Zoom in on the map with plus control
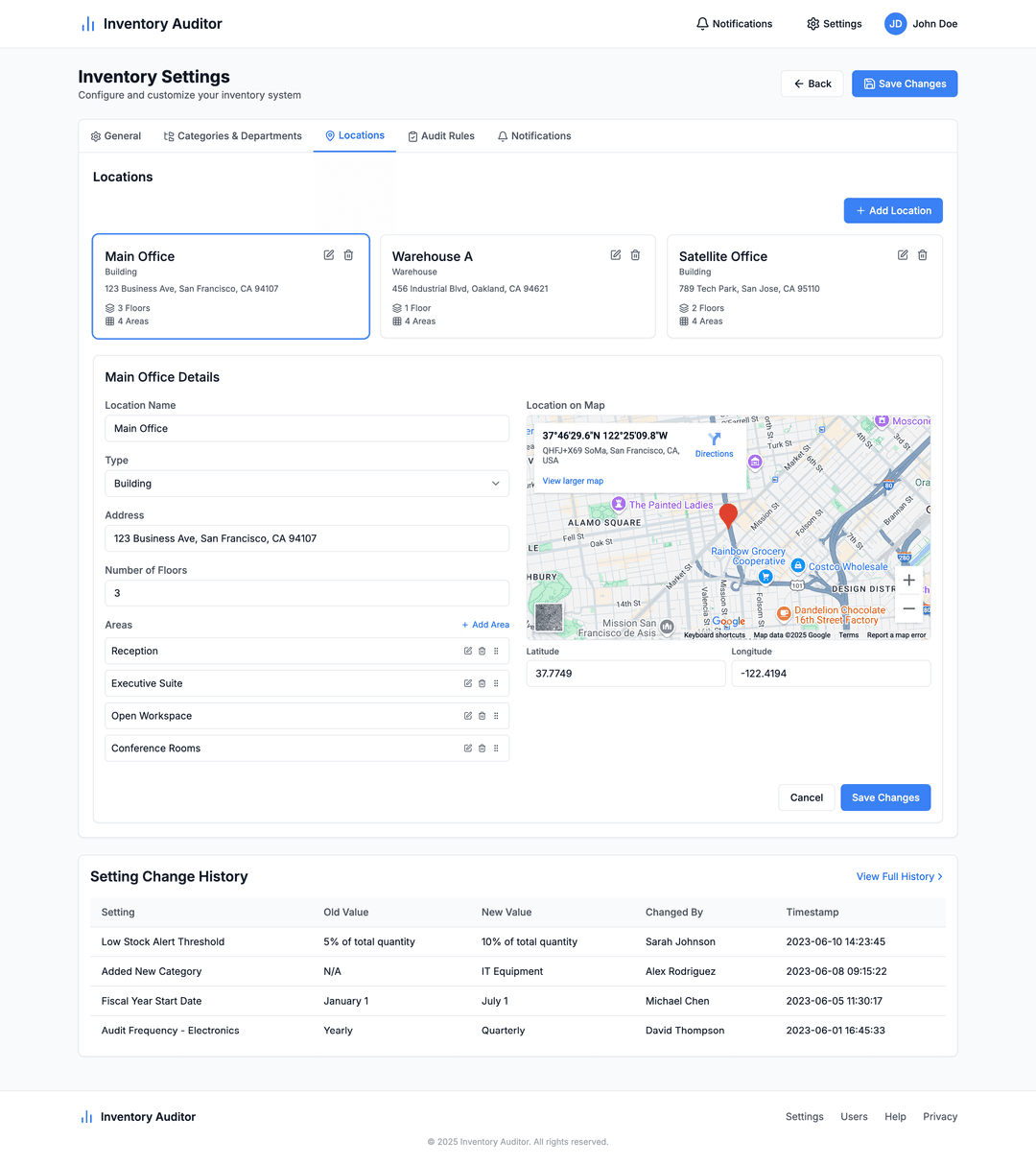Image resolution: width=1036 pixels, height=1165 pixels. [908, 580]
